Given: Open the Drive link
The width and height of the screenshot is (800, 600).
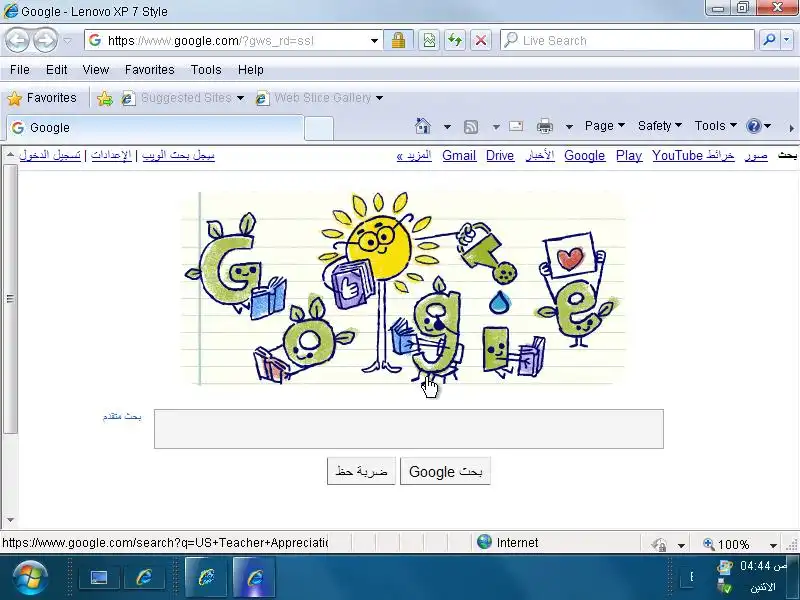Looking at the screenshot, I should 500,156.
